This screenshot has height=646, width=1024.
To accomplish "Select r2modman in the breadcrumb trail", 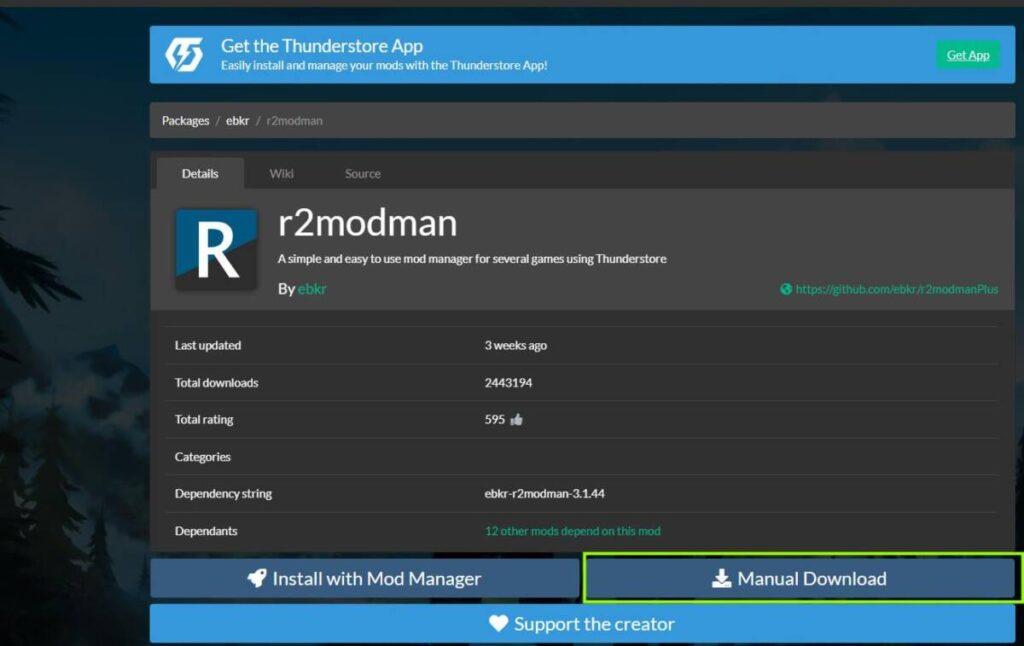I will [294, 121].
